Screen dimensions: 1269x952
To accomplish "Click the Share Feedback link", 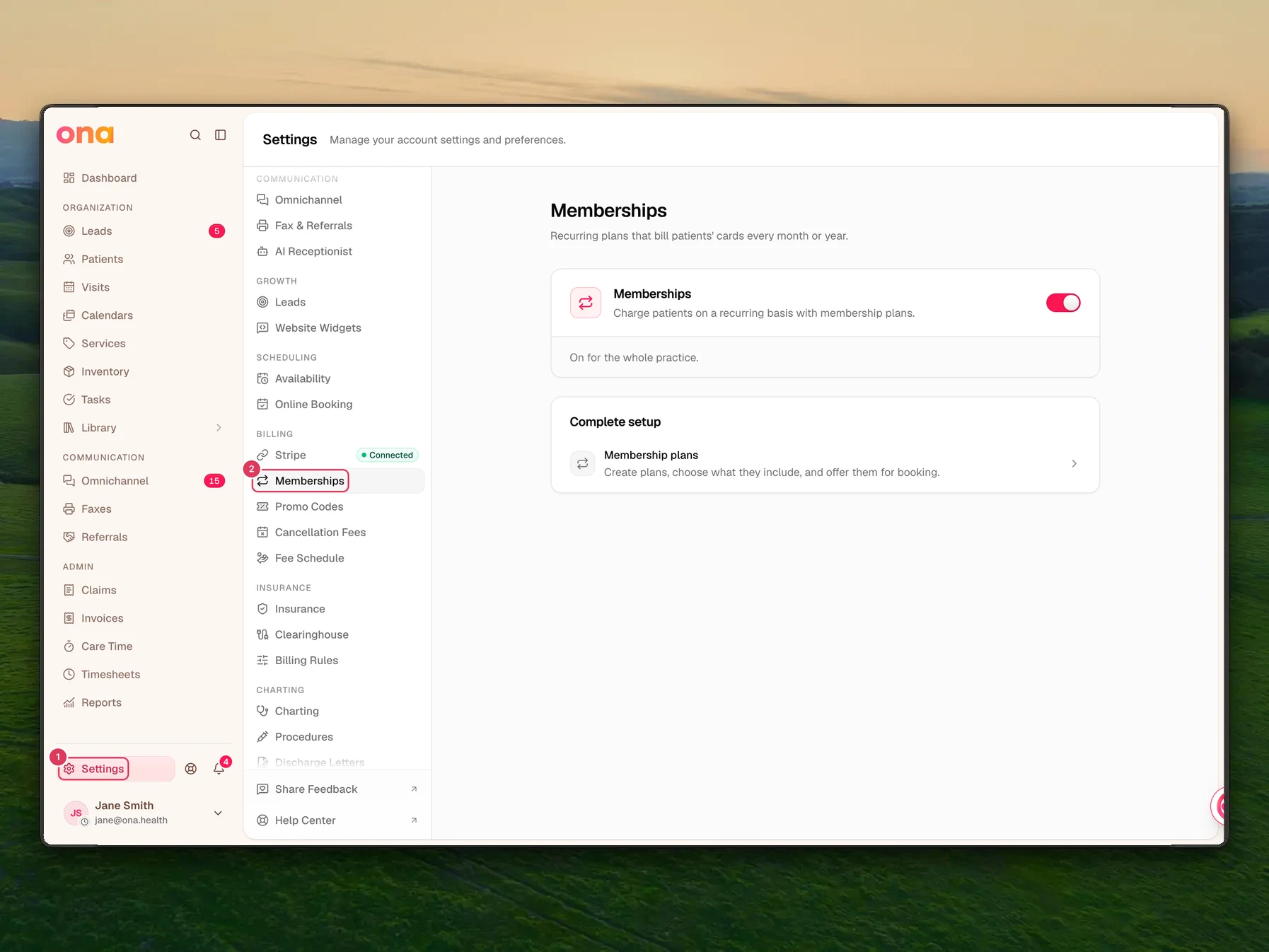I will click(337, 789).
